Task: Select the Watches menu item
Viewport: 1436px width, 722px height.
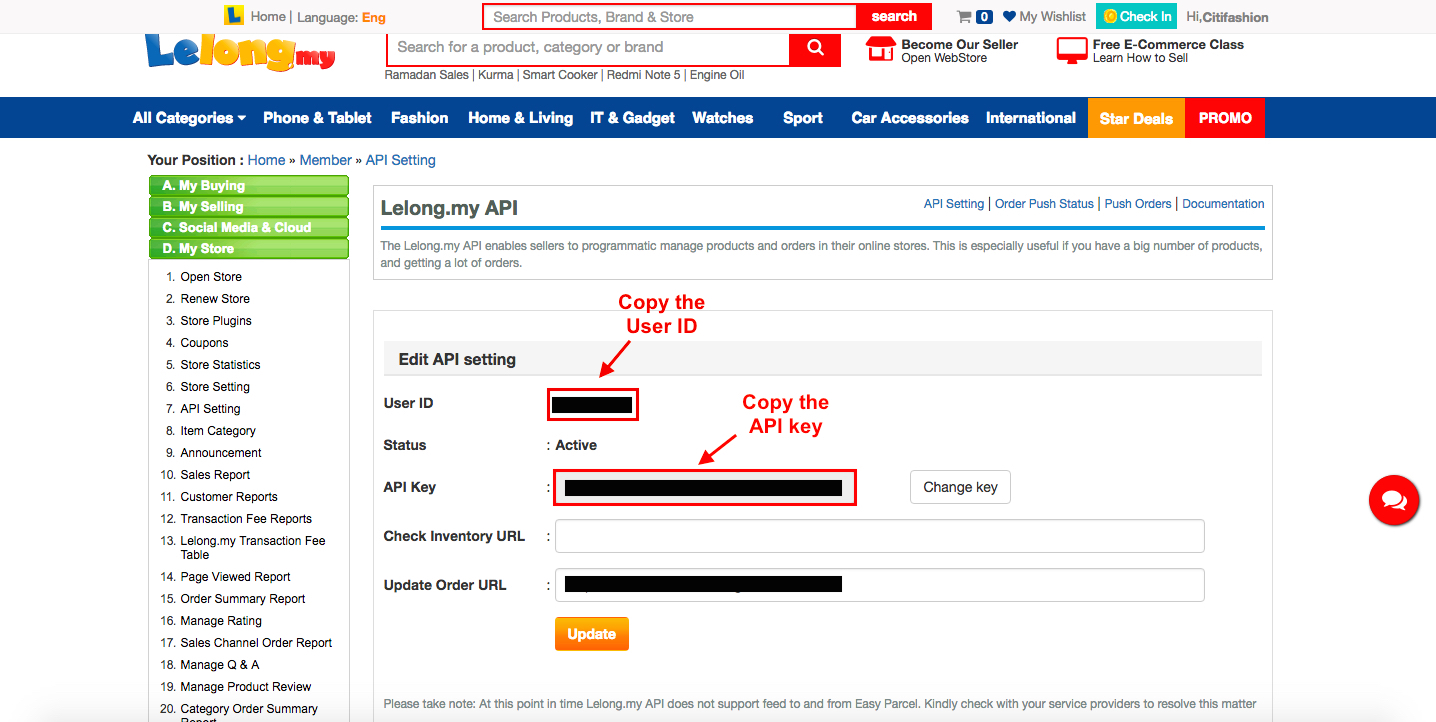Action: pyautogui.click(x=723, y=118)
